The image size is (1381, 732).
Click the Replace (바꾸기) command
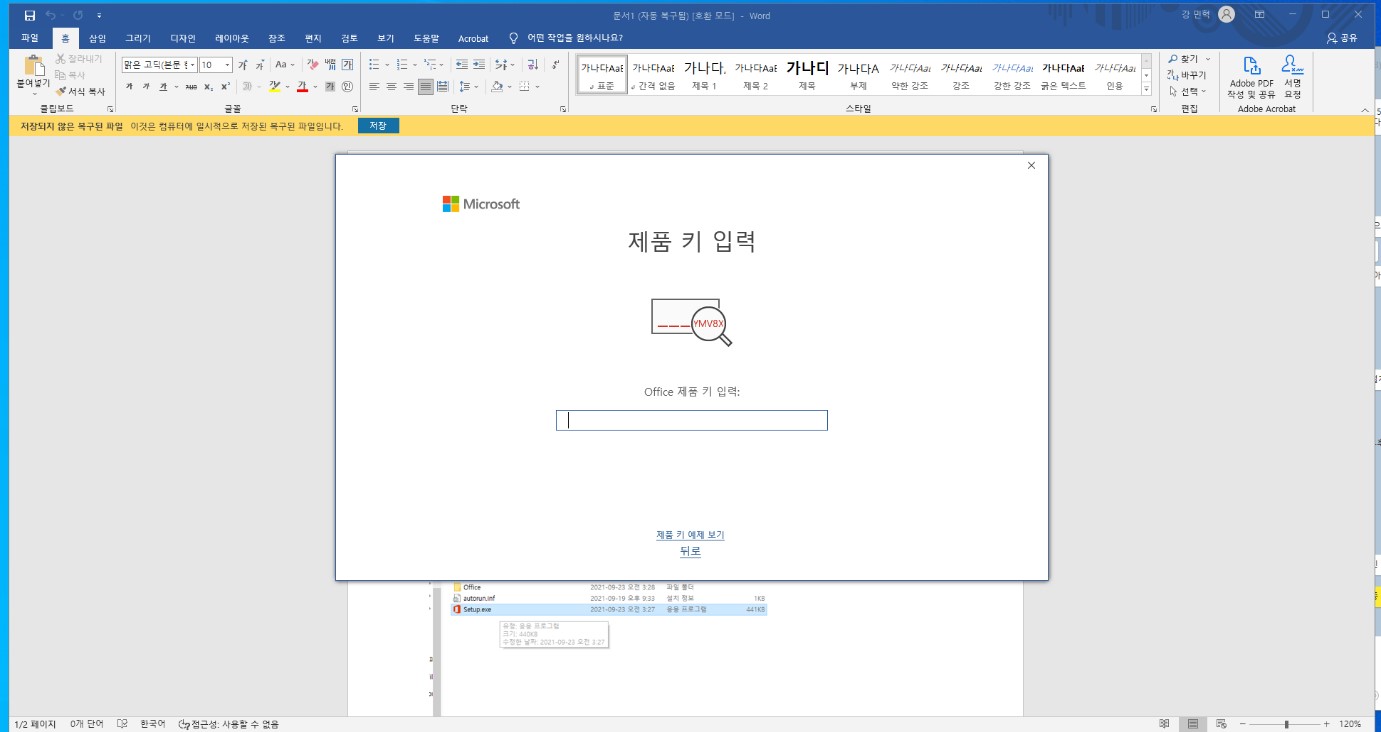point(1187,75)
